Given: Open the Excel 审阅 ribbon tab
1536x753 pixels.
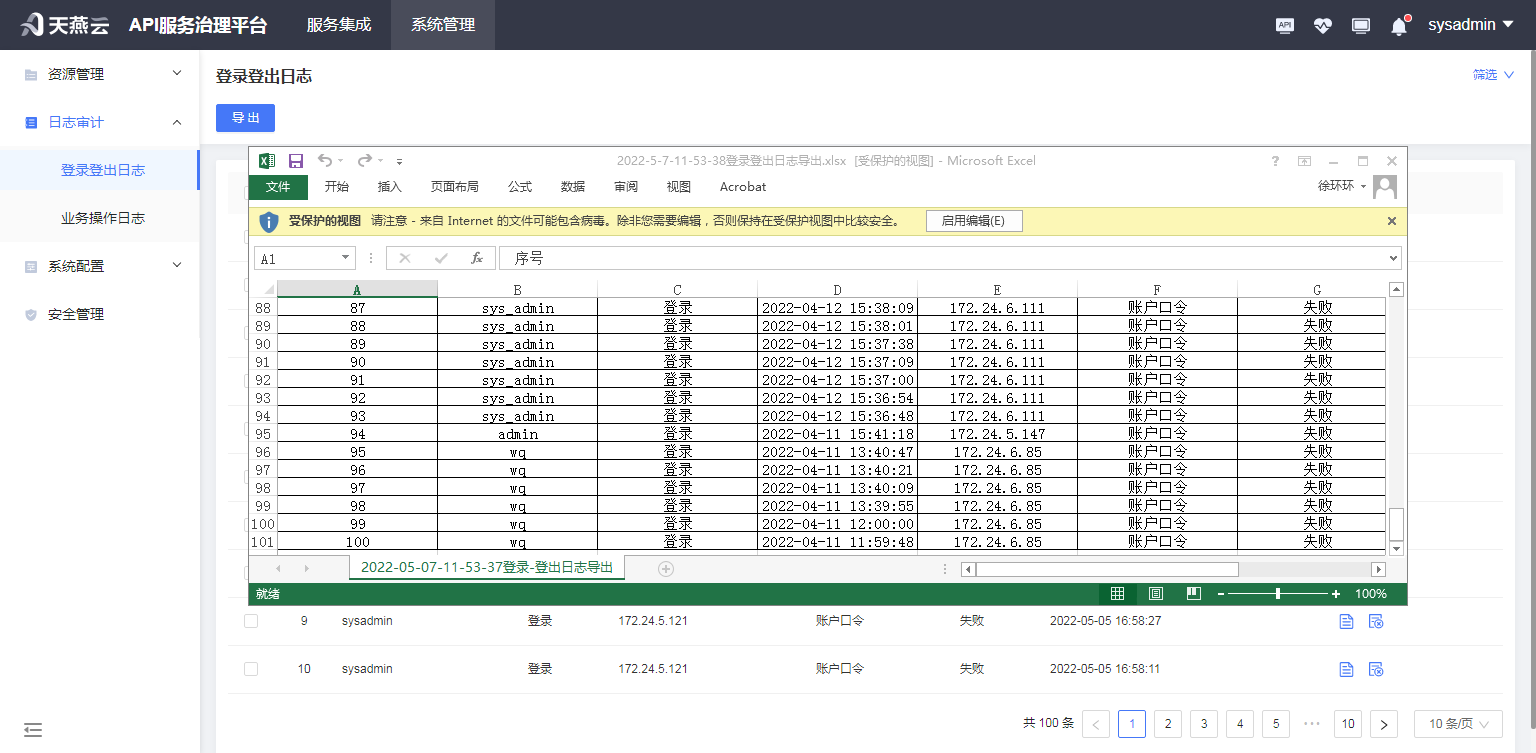Looking at the screenshot, I should click(x=626, y=186).
